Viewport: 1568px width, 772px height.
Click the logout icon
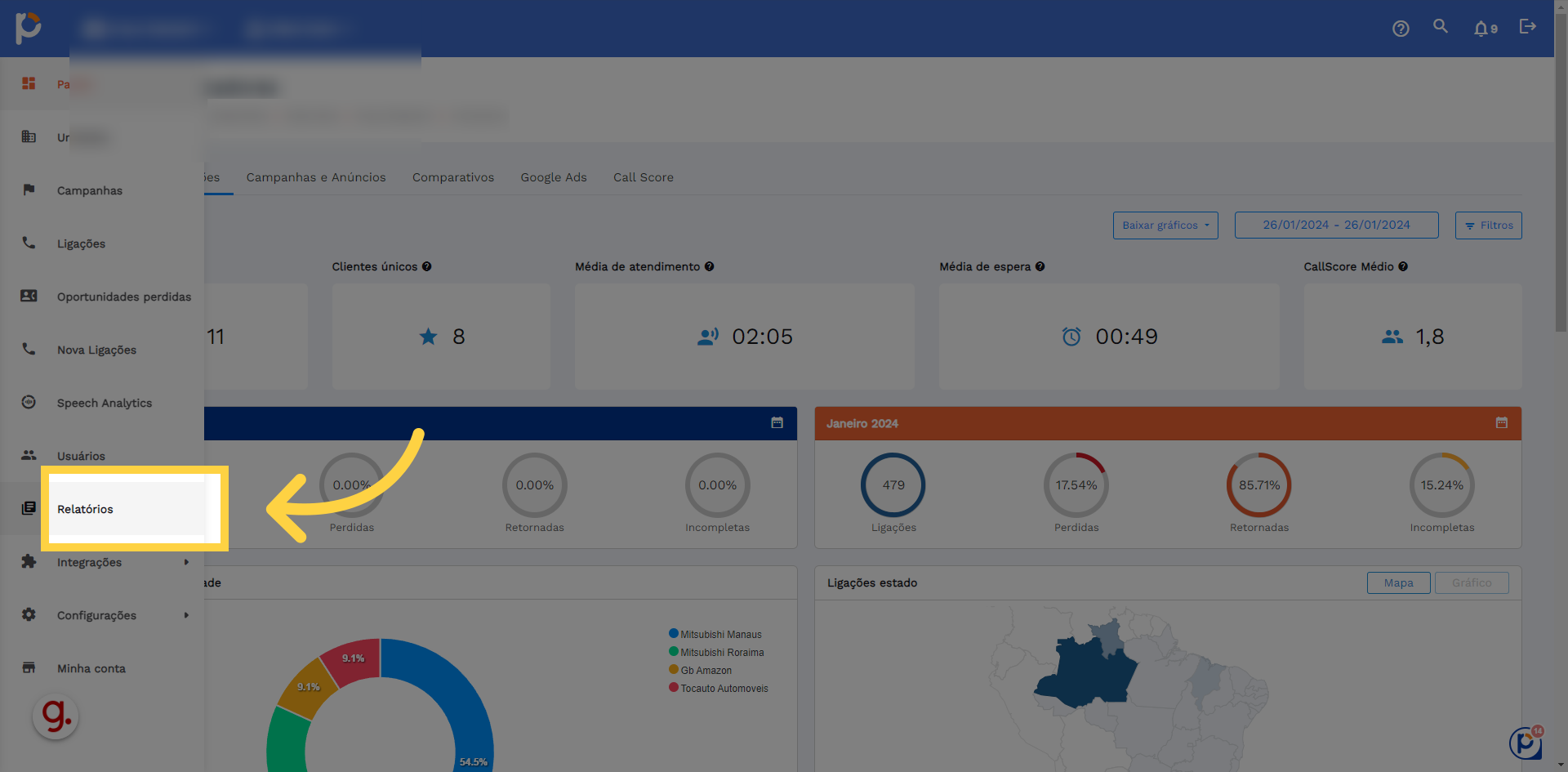coord(1527,27)
